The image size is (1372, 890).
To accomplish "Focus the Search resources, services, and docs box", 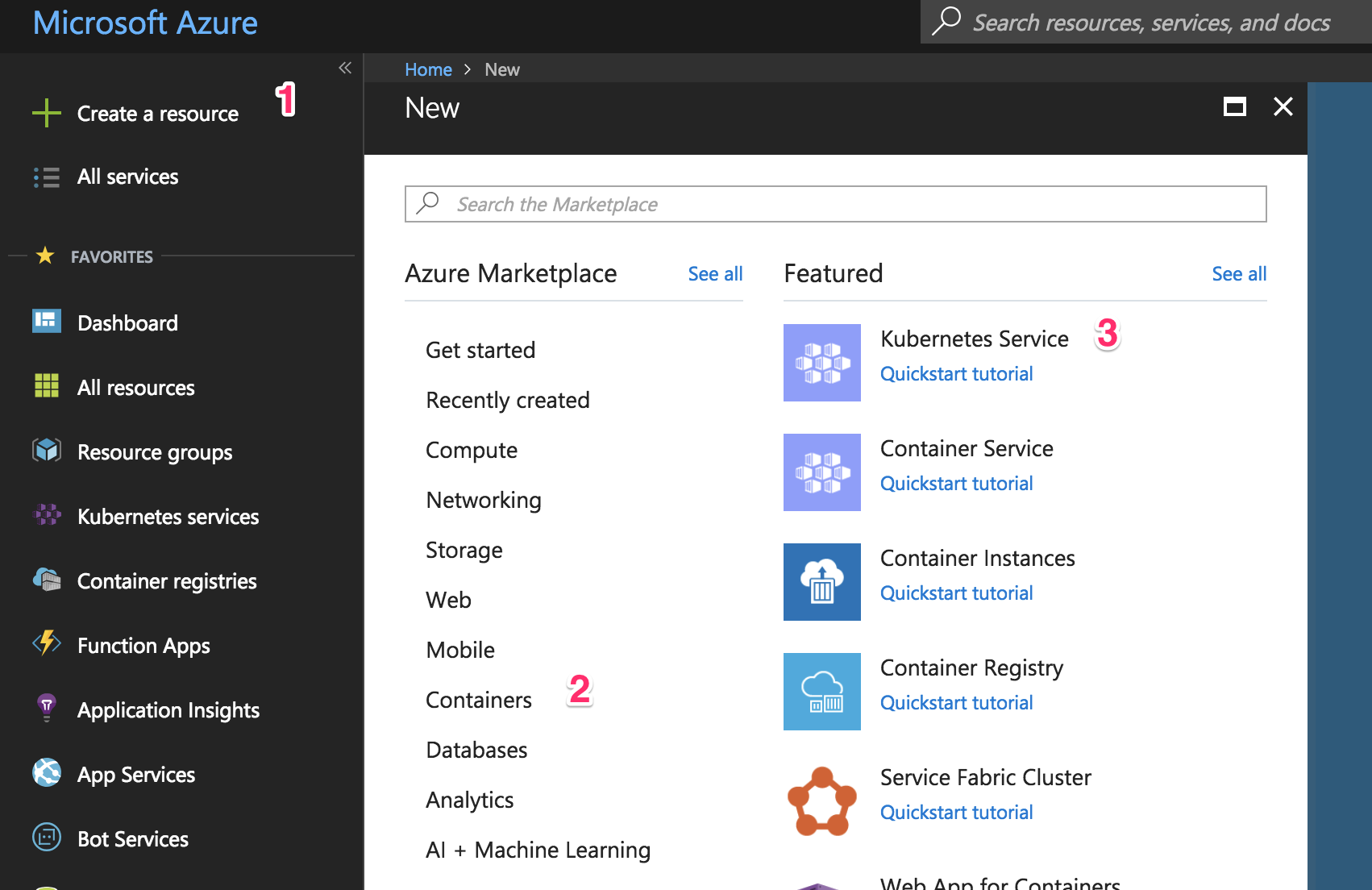I will 1146,22.
